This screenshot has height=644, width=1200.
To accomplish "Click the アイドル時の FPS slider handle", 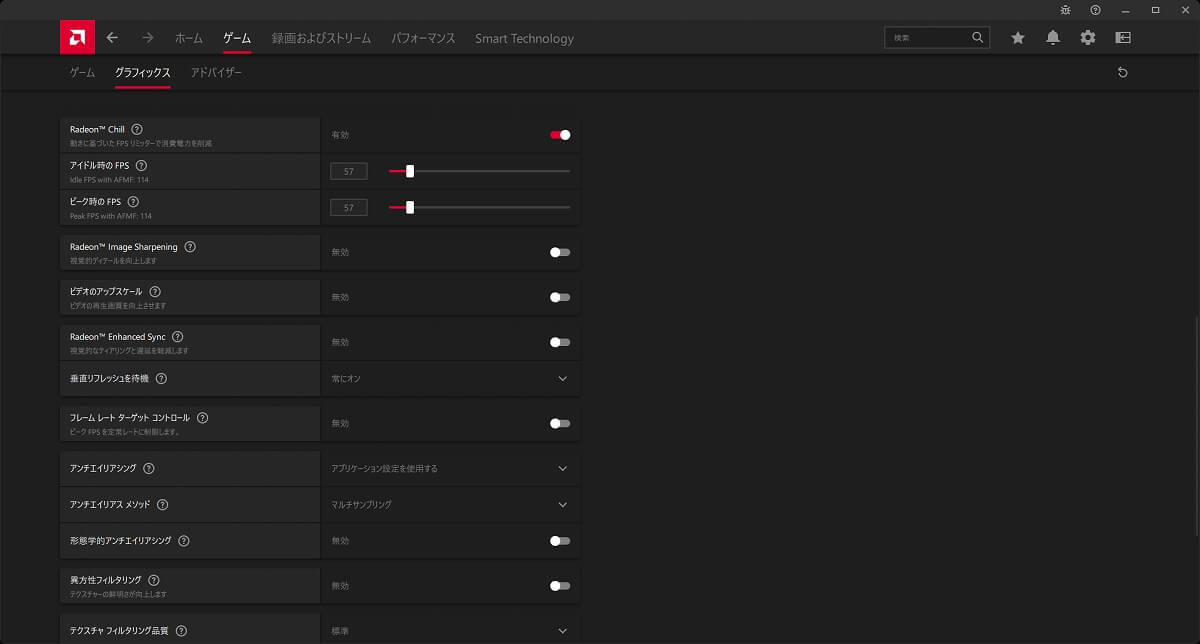I will (x=408, y=171).
